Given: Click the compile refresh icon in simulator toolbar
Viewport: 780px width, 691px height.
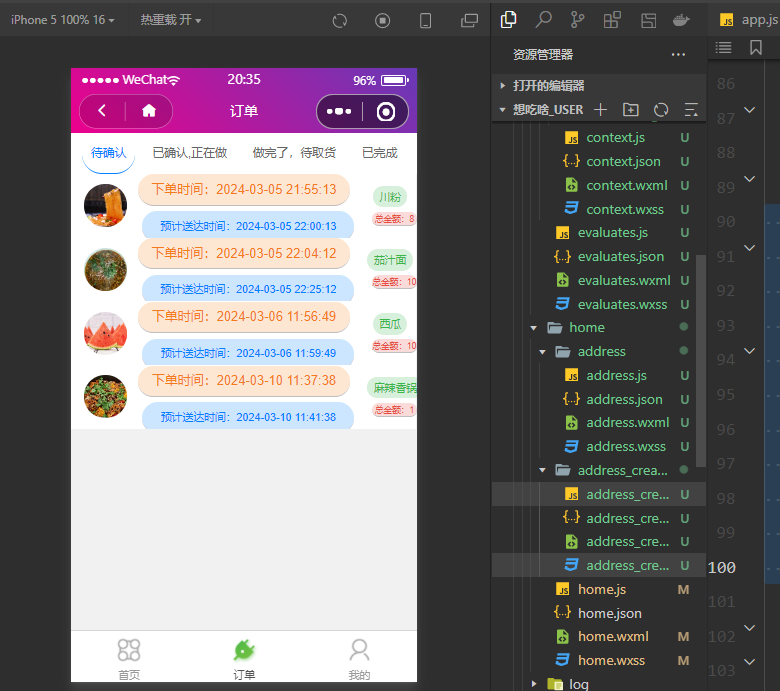Looking at the screenshot, I should click(340, 21).
